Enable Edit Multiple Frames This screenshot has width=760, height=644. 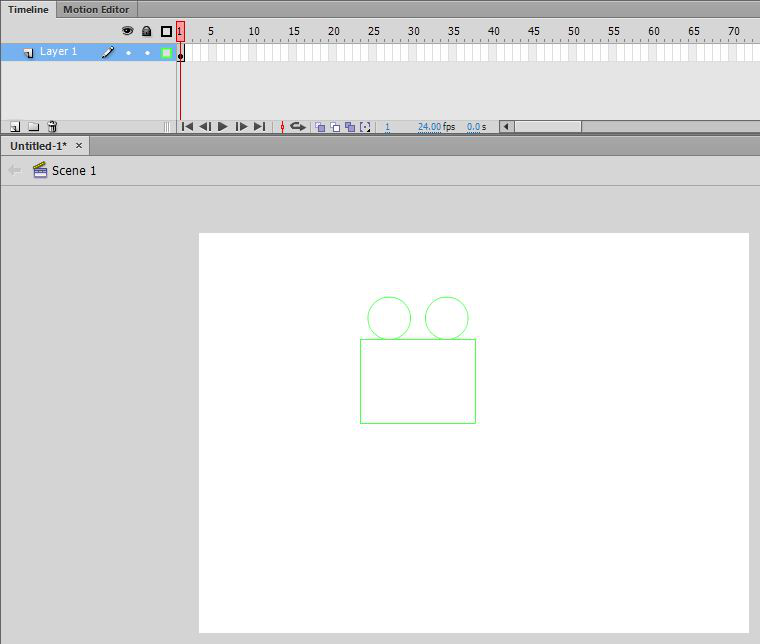[350, 127]
